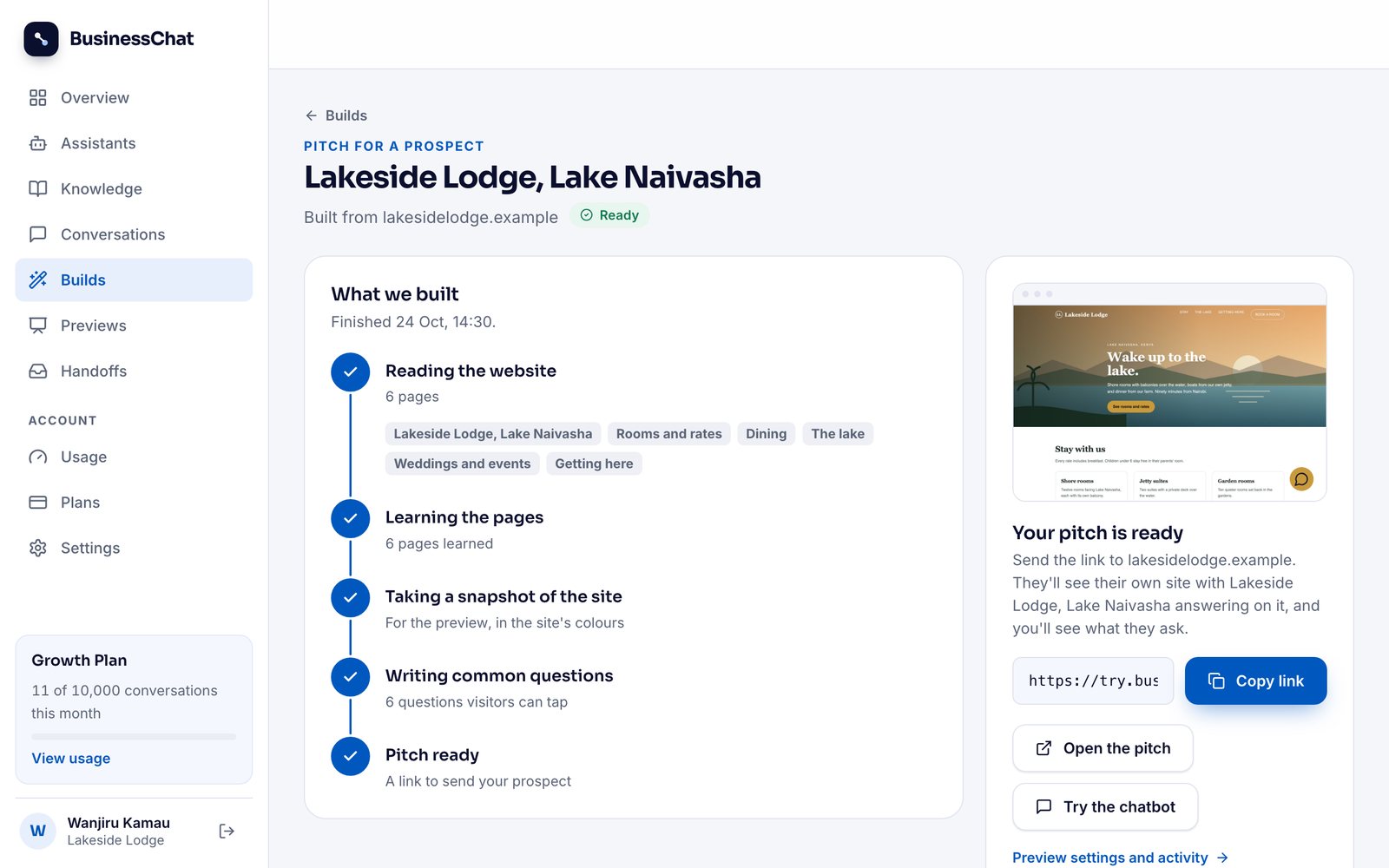
Task: Click the sign out icon beside Wanjiru Kamau
Action: tap(227, 832)
